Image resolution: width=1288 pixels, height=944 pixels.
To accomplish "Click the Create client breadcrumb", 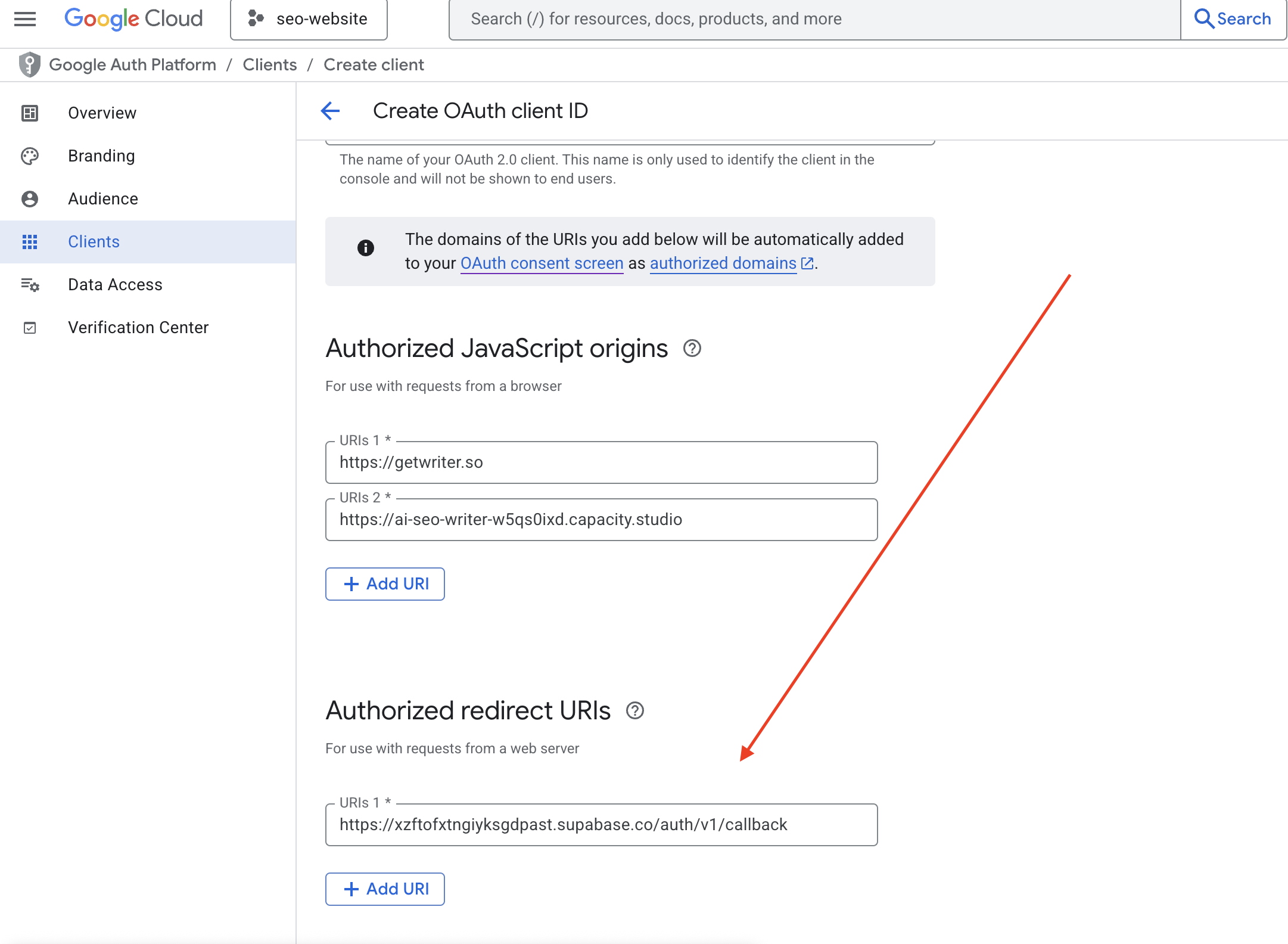I will pyautogui.click(x=374, y=64).
